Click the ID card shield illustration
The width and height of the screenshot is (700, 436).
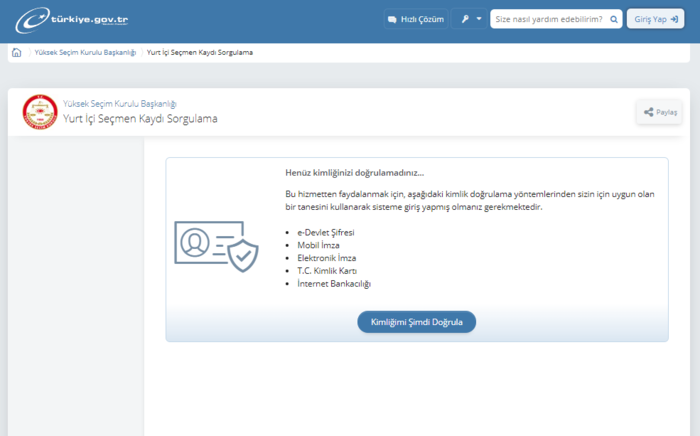216,243
